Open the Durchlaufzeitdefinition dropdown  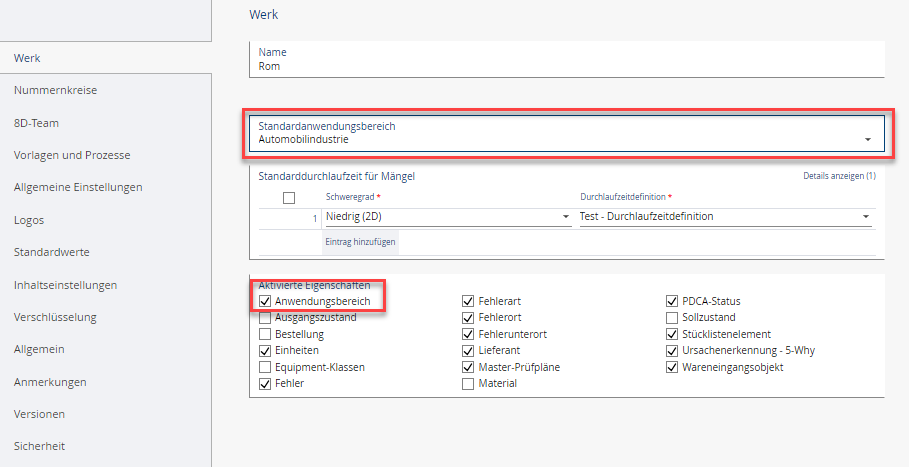click(725, 216)
